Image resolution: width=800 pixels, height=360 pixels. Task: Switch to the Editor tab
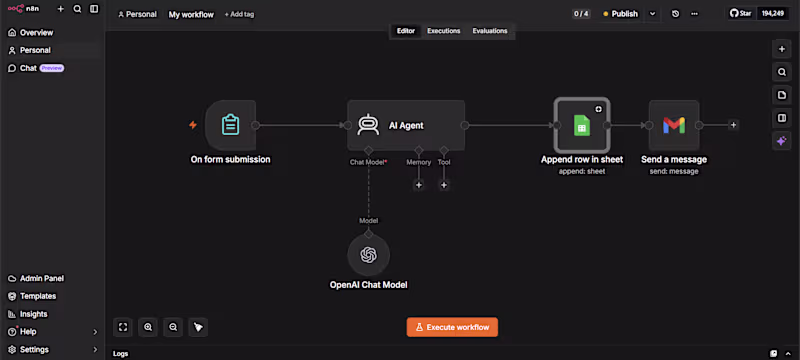click(406, 31)
